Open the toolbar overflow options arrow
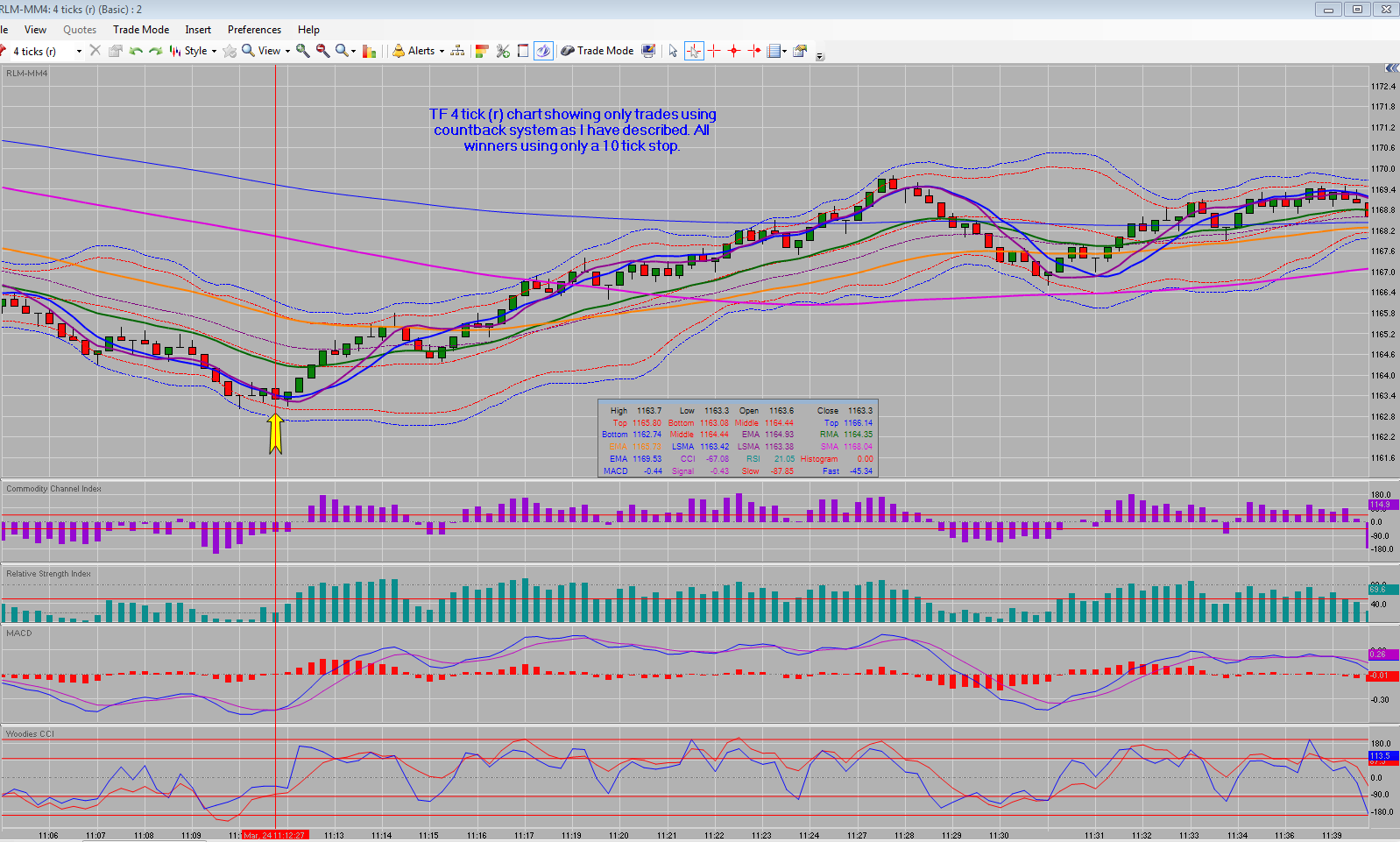Image resolution: width=1400 pixels, height=842 pixels. pos(820,56)
